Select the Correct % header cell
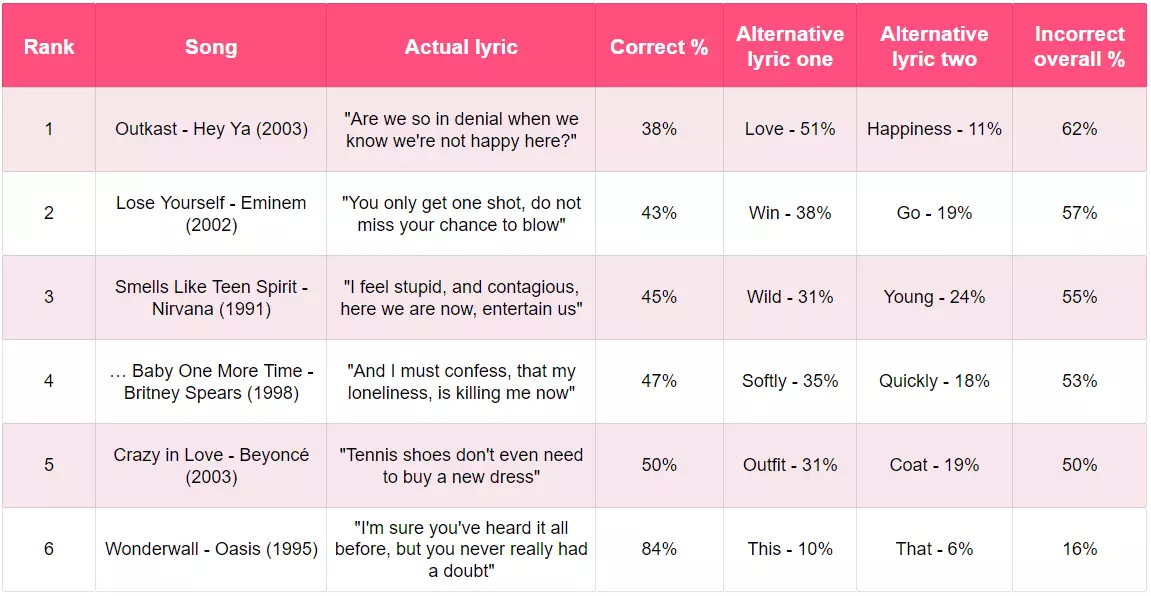Viewport: 1151px width, 596px height. pos(659,47)
